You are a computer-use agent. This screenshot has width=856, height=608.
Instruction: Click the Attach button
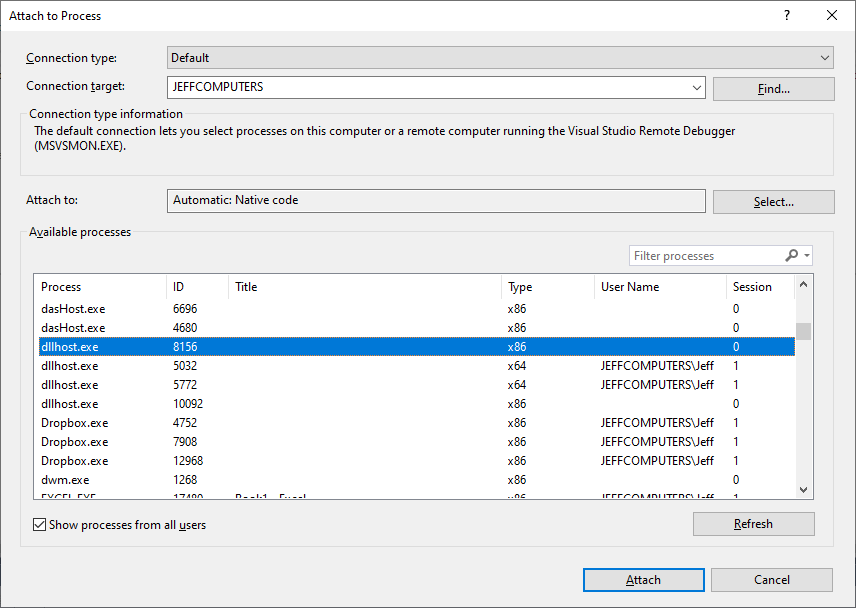(x=643, y=580)
